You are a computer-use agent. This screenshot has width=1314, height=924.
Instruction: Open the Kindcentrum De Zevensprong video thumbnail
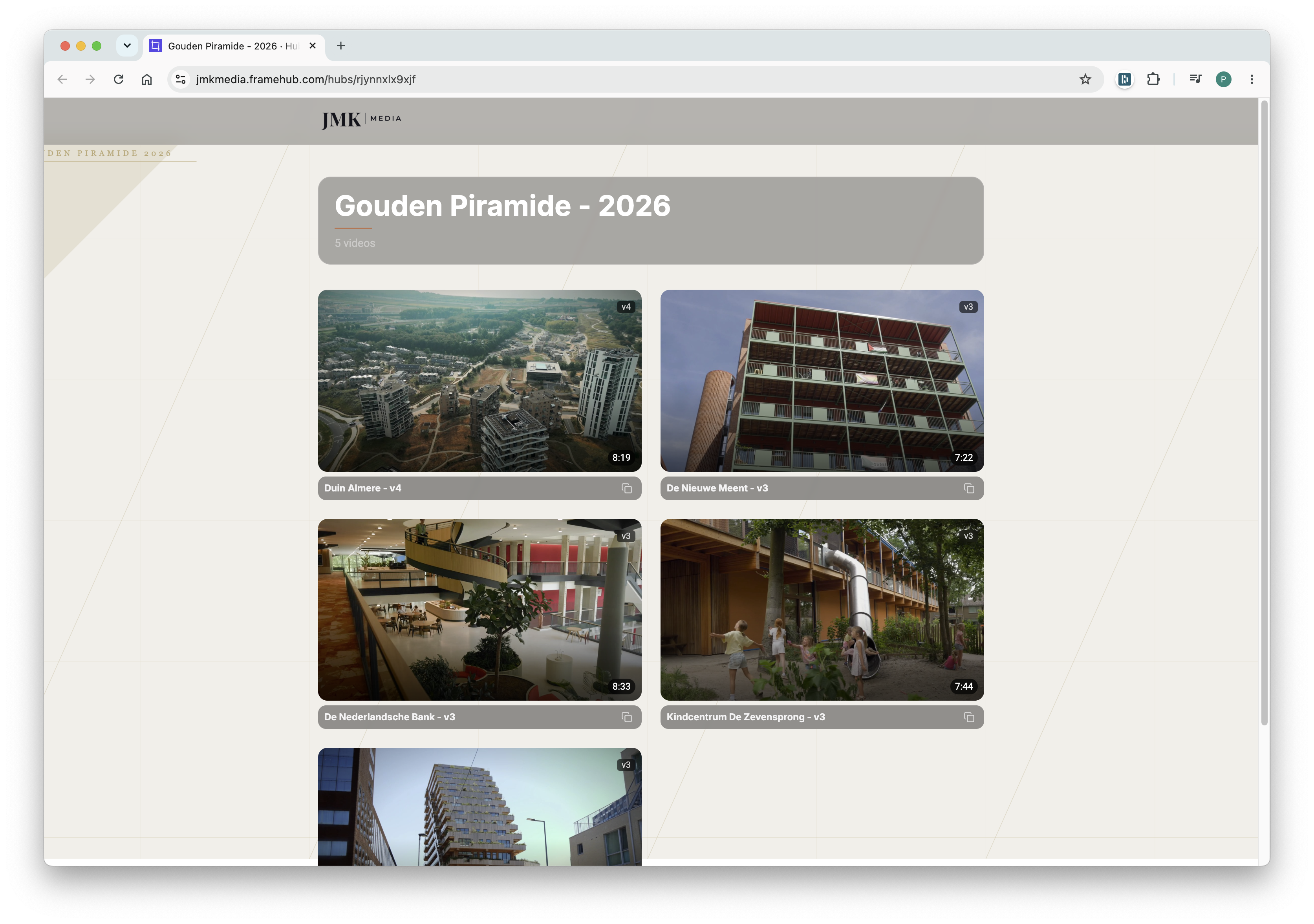[822, 609]
